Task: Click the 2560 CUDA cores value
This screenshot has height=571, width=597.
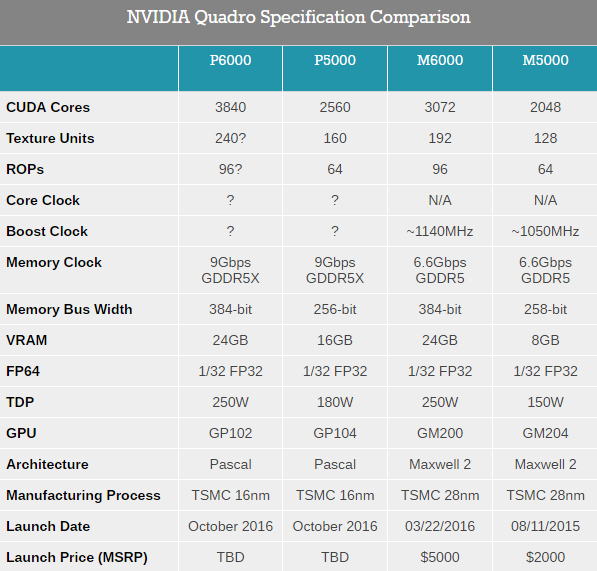Action: click(x=335, y=107)
